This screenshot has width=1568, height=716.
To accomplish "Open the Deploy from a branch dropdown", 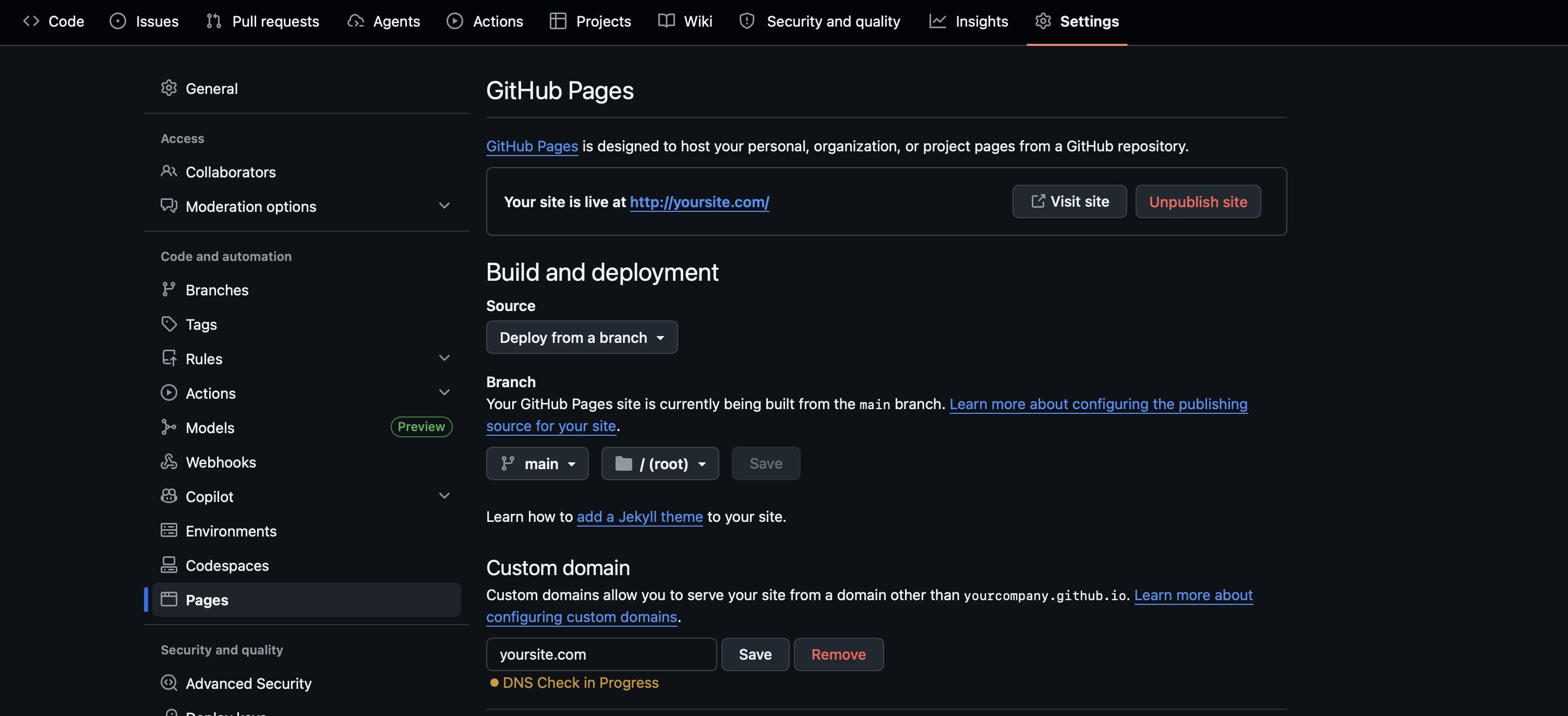I will pos(581,337).
